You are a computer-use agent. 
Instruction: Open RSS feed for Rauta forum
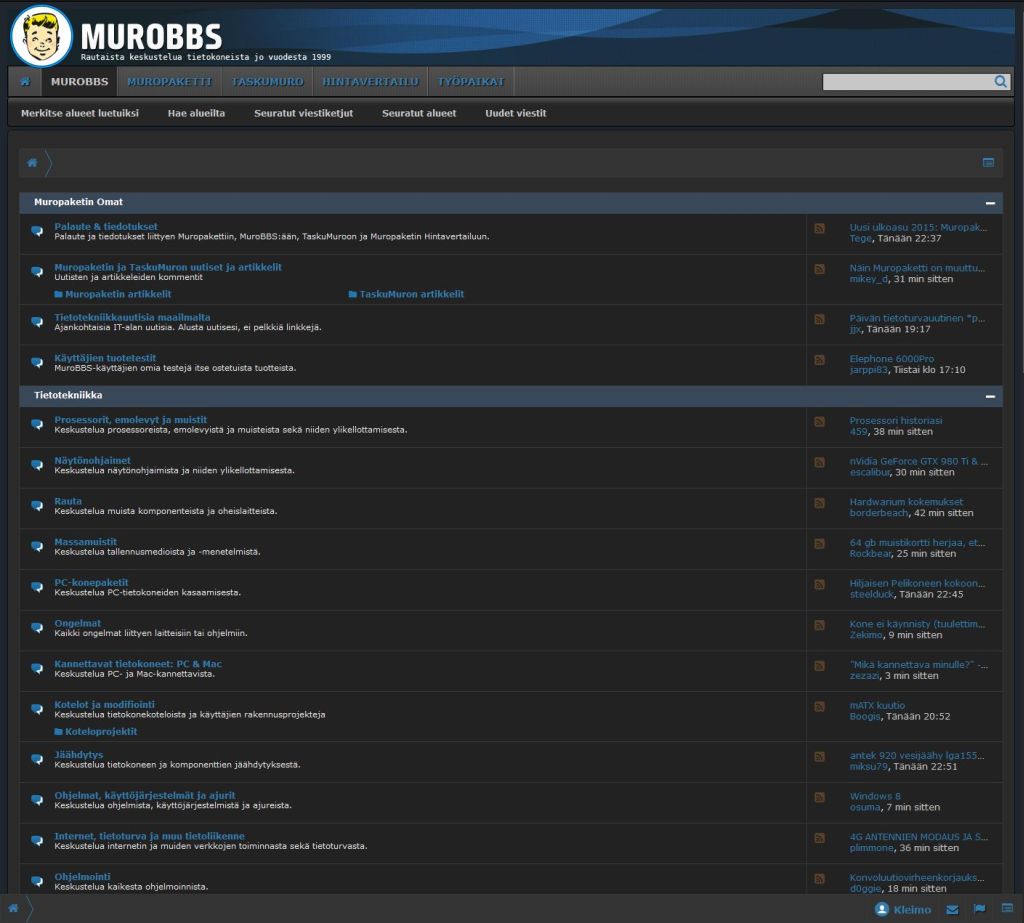coord(819,502)
